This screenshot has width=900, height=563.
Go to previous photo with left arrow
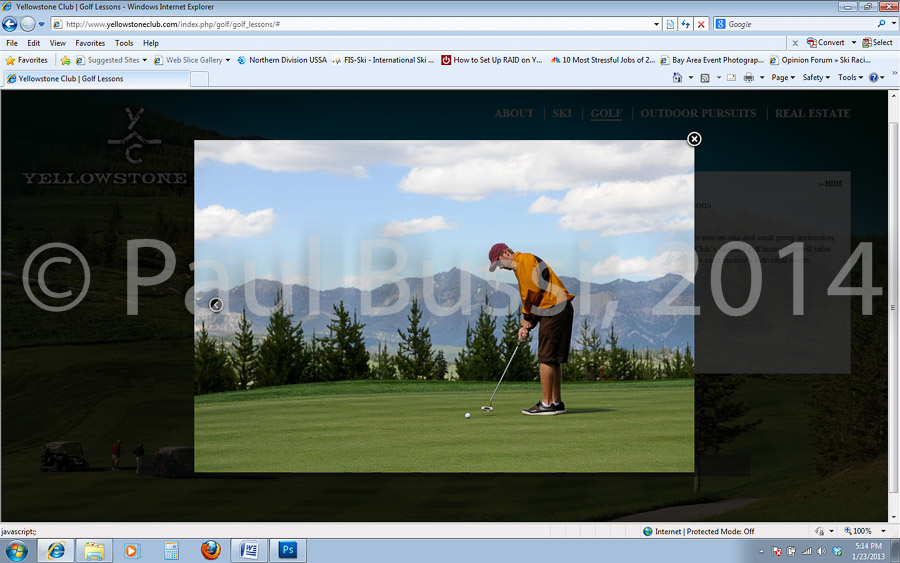216,305
